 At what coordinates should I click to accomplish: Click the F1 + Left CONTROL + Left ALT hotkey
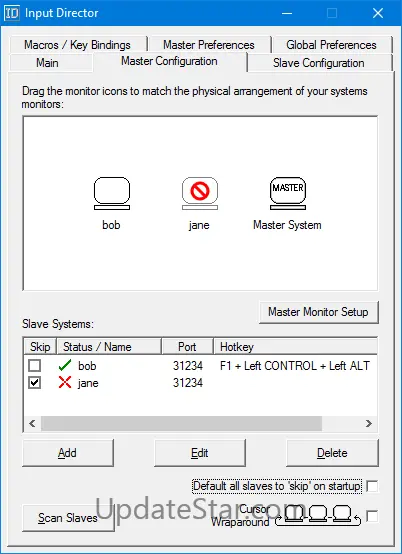[x=295, y=366]
